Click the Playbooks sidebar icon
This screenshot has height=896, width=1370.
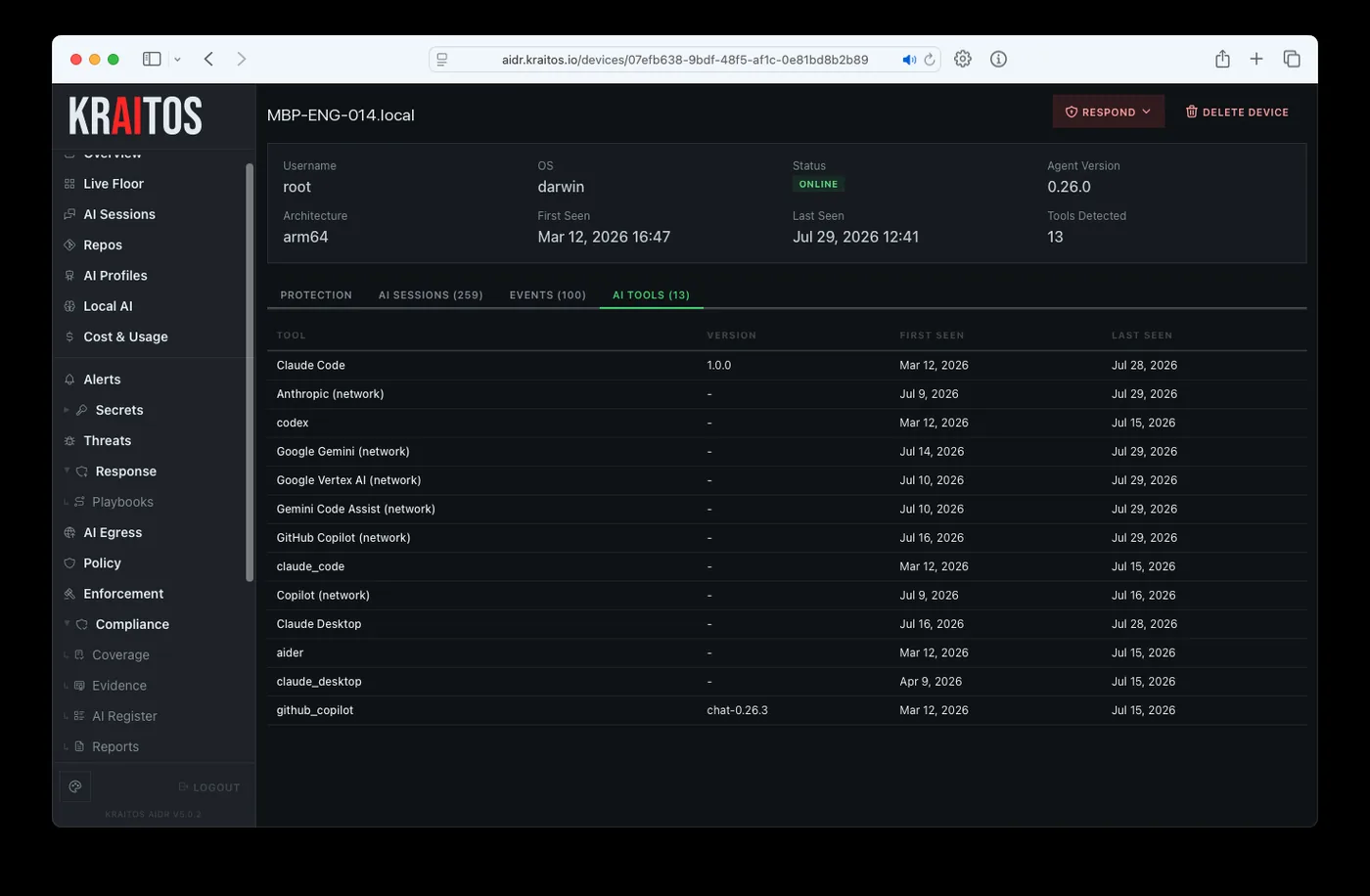pos(79,502)
